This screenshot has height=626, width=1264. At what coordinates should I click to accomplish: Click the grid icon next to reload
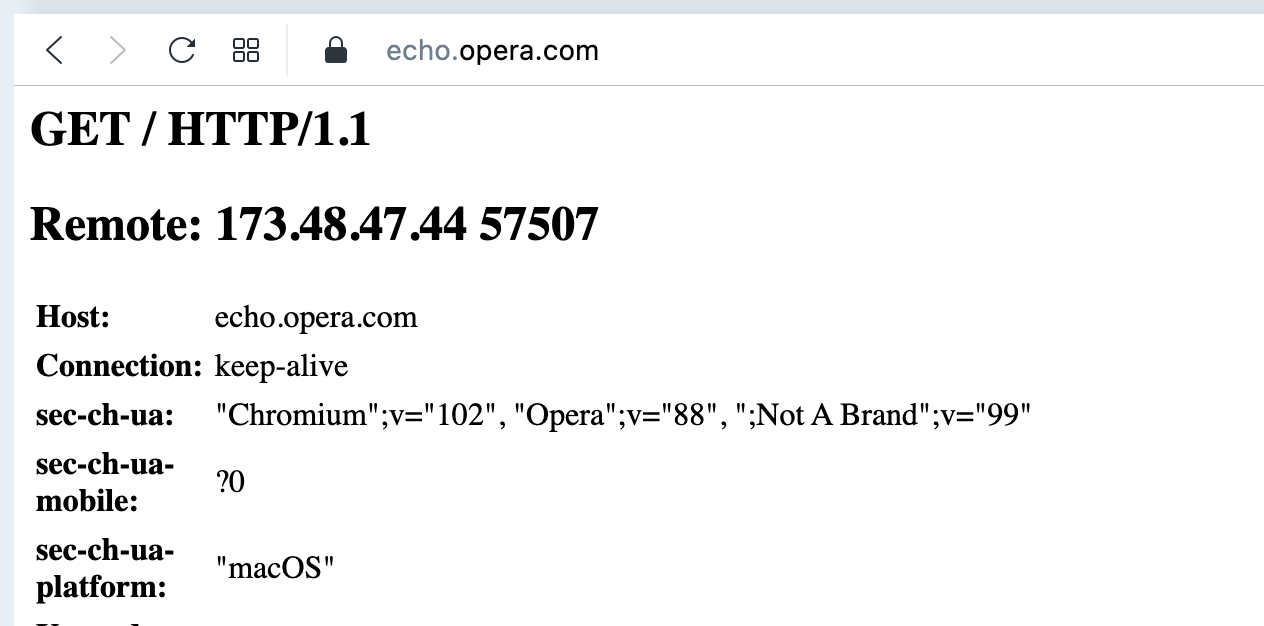point(245,50)
